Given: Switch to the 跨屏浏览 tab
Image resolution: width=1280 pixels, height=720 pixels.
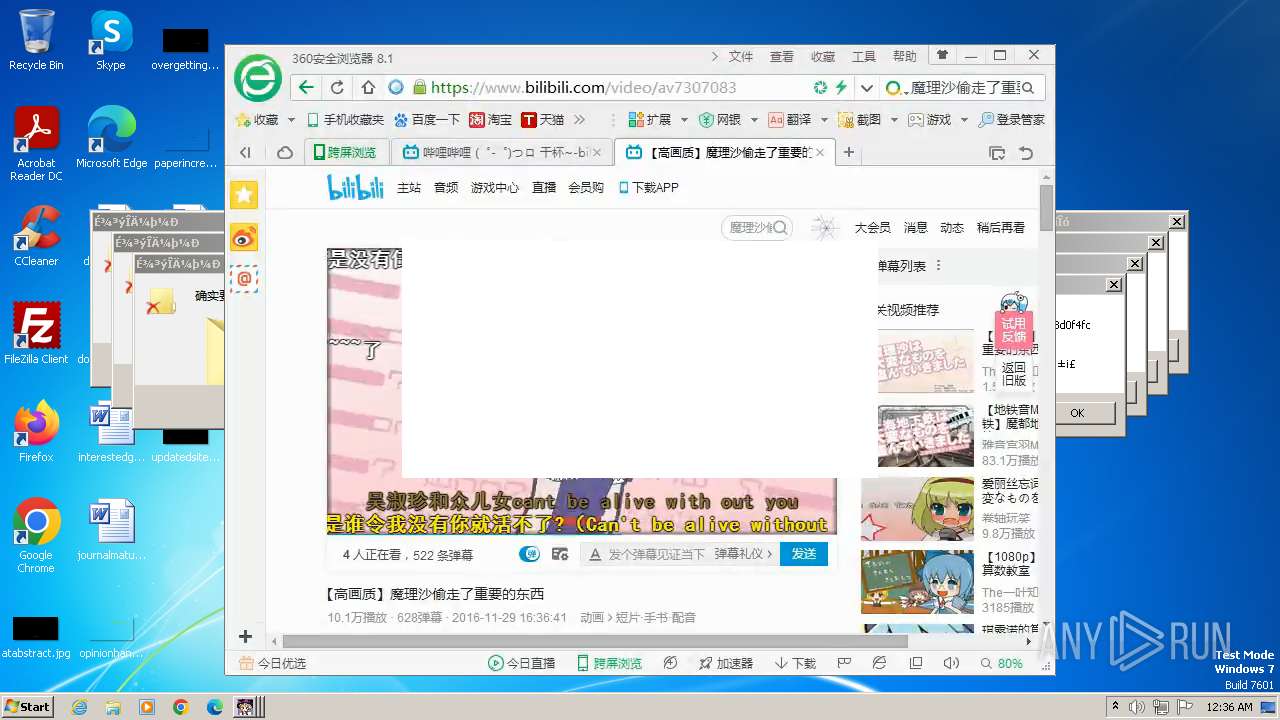Looking at the screenshot, I should click(x=344, y=152).
